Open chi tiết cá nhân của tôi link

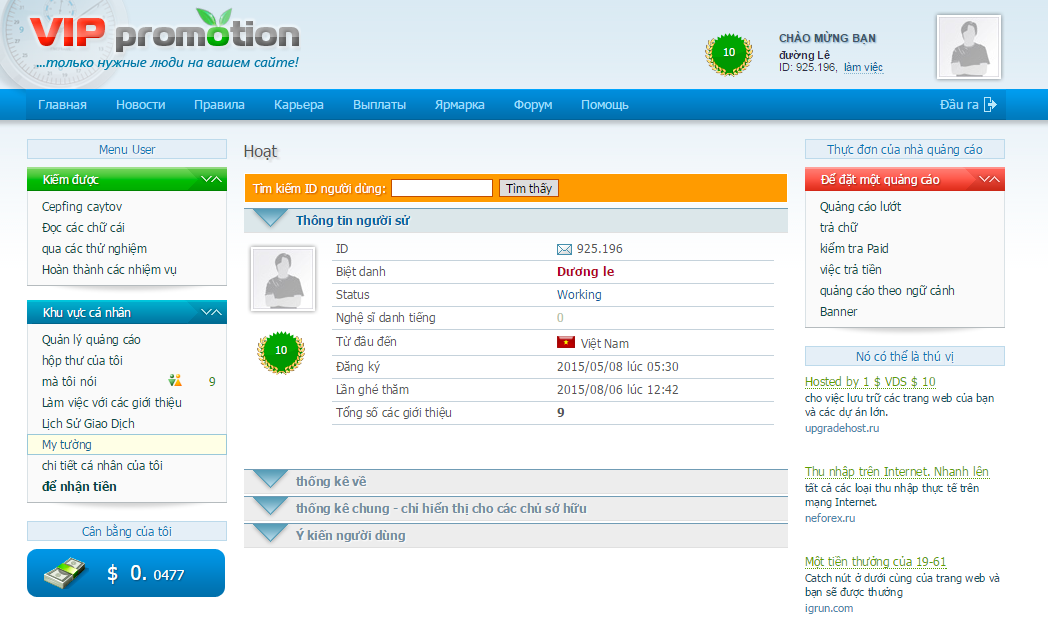click(102, 465)
